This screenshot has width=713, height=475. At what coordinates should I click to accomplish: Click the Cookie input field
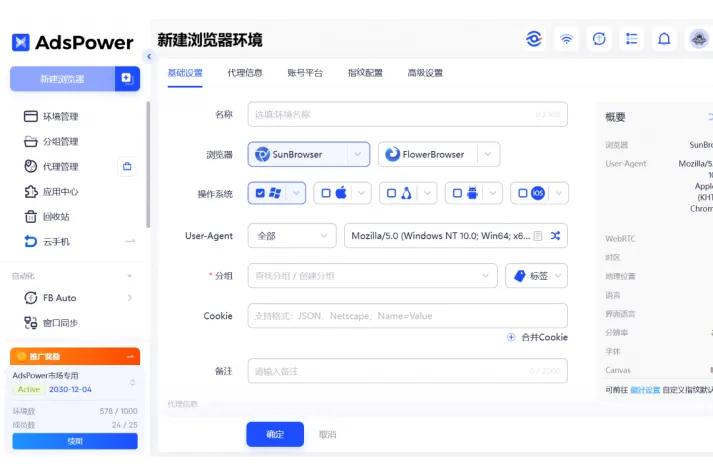(407, 315)
